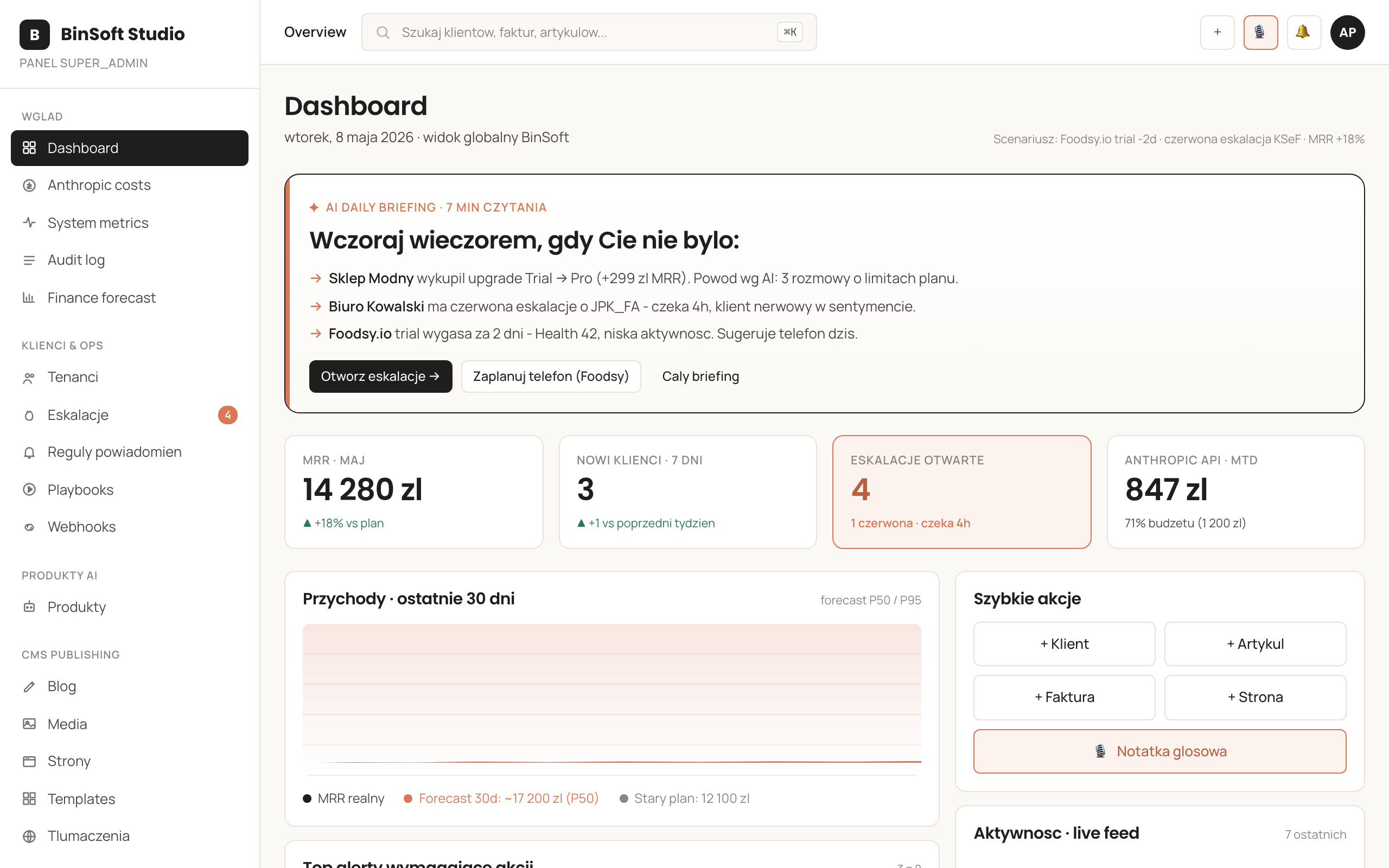Click the MRR realny legend entry
This screenshot has width=1389, height=868.
(x=344, y=799)
